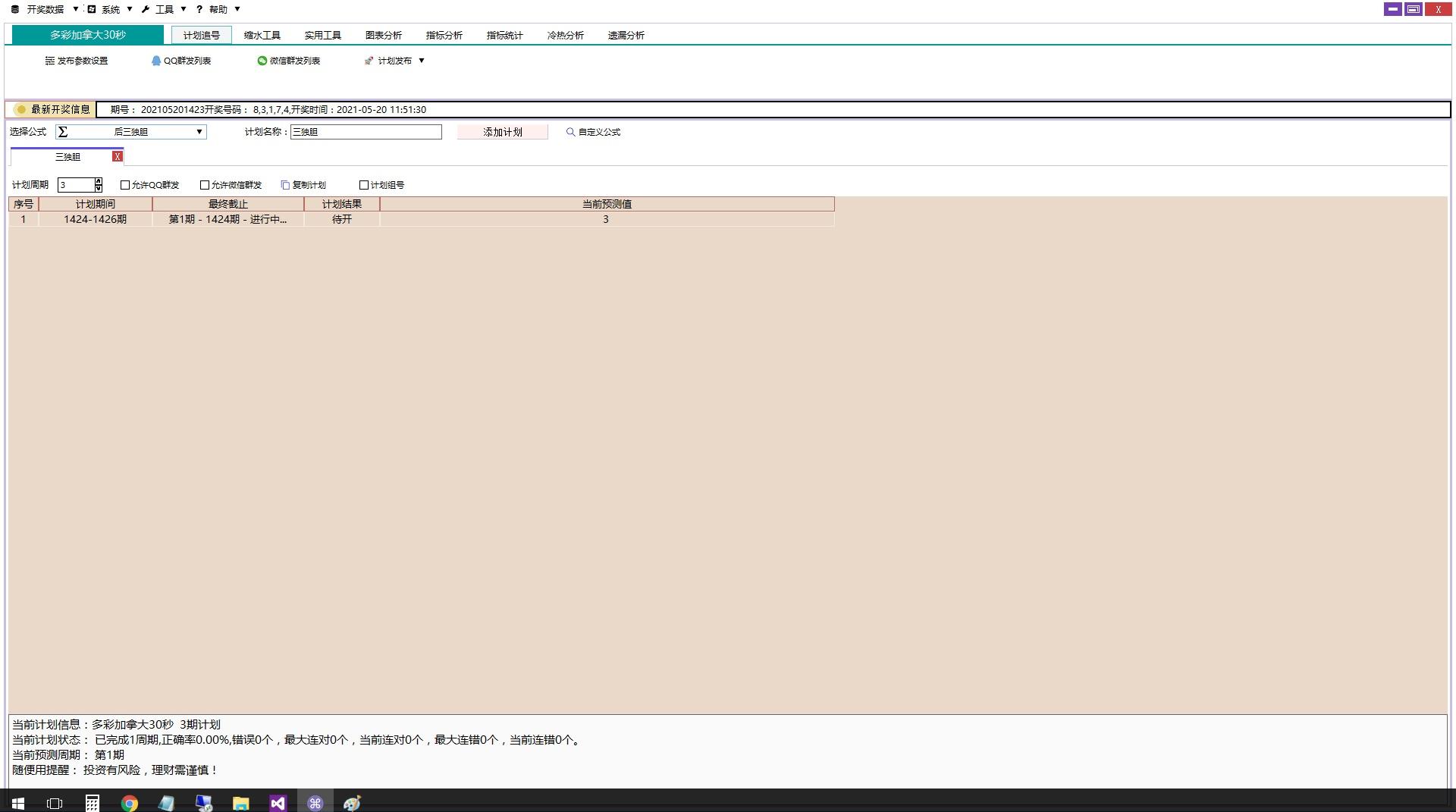1456x812 pixels.
Task: Switch to the 遗漏分析 tab
Action: pos(626,35)
